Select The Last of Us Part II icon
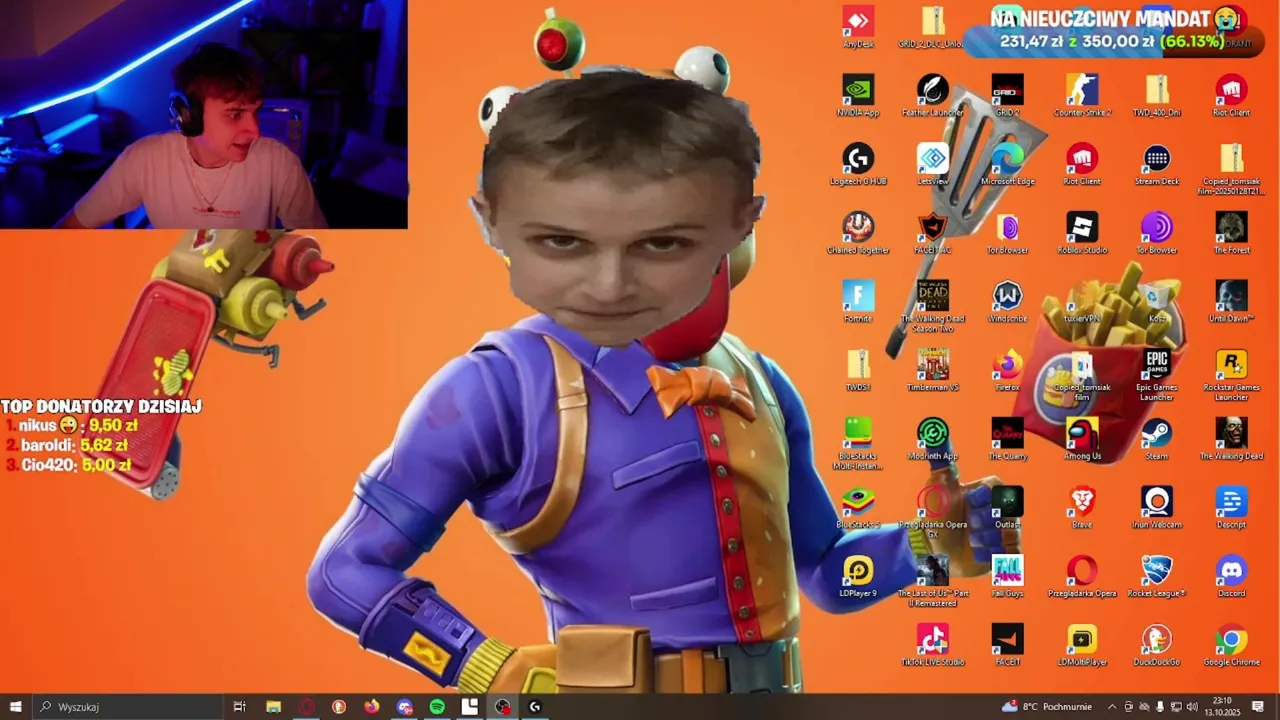This screenshot has height=720, width=1280. (x=933, y=582)
